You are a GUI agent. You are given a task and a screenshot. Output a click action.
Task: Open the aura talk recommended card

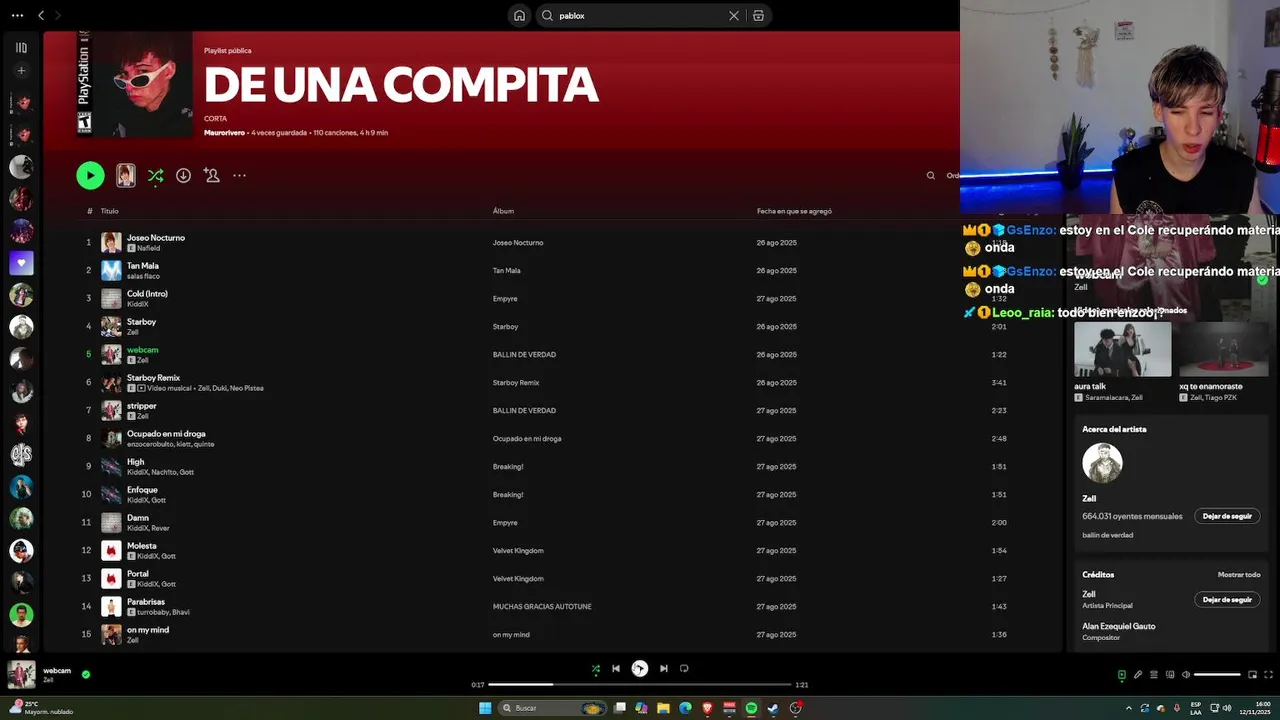click(x=1122, y=361)
